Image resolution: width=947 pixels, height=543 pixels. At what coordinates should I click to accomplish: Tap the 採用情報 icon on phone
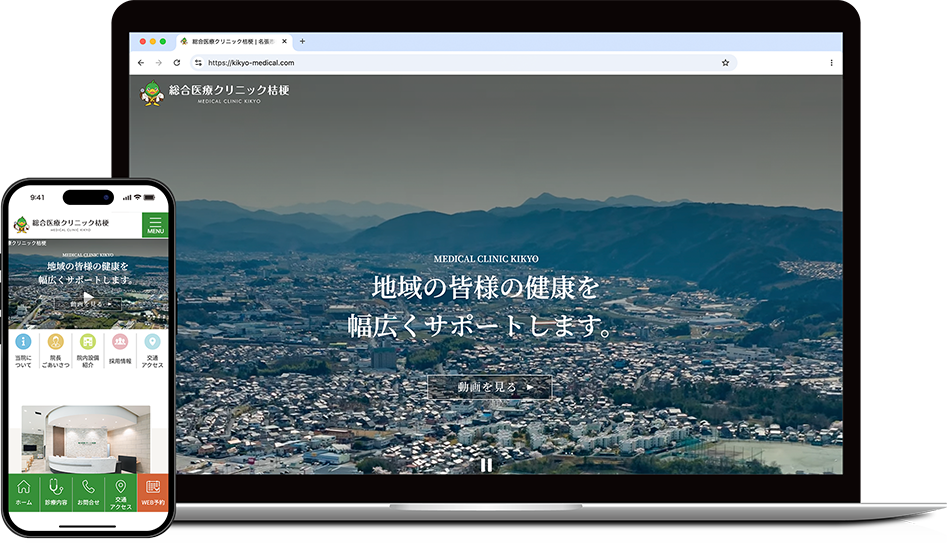click(x=120, y=342)
